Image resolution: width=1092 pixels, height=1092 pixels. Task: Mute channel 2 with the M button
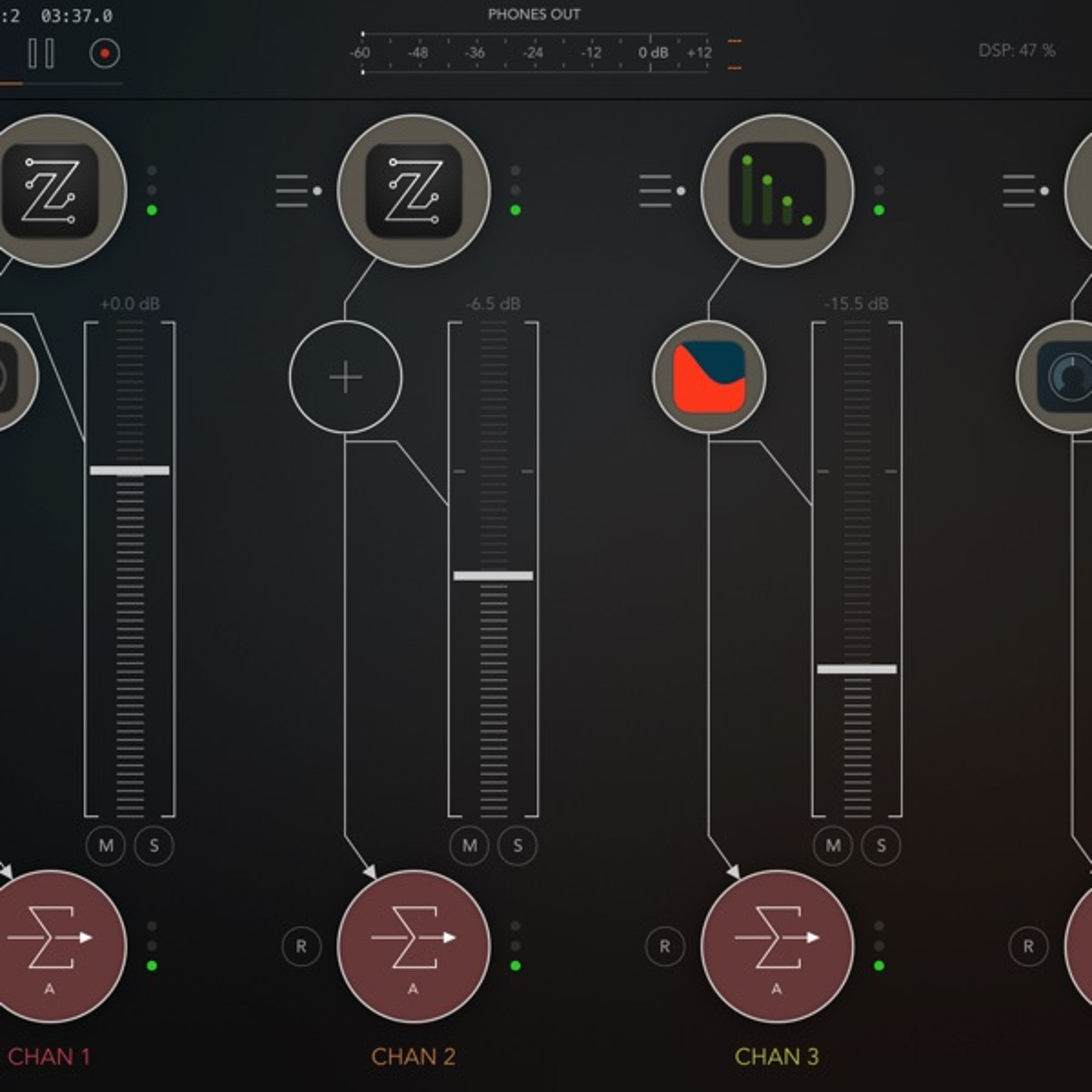(x=469, y=846)
